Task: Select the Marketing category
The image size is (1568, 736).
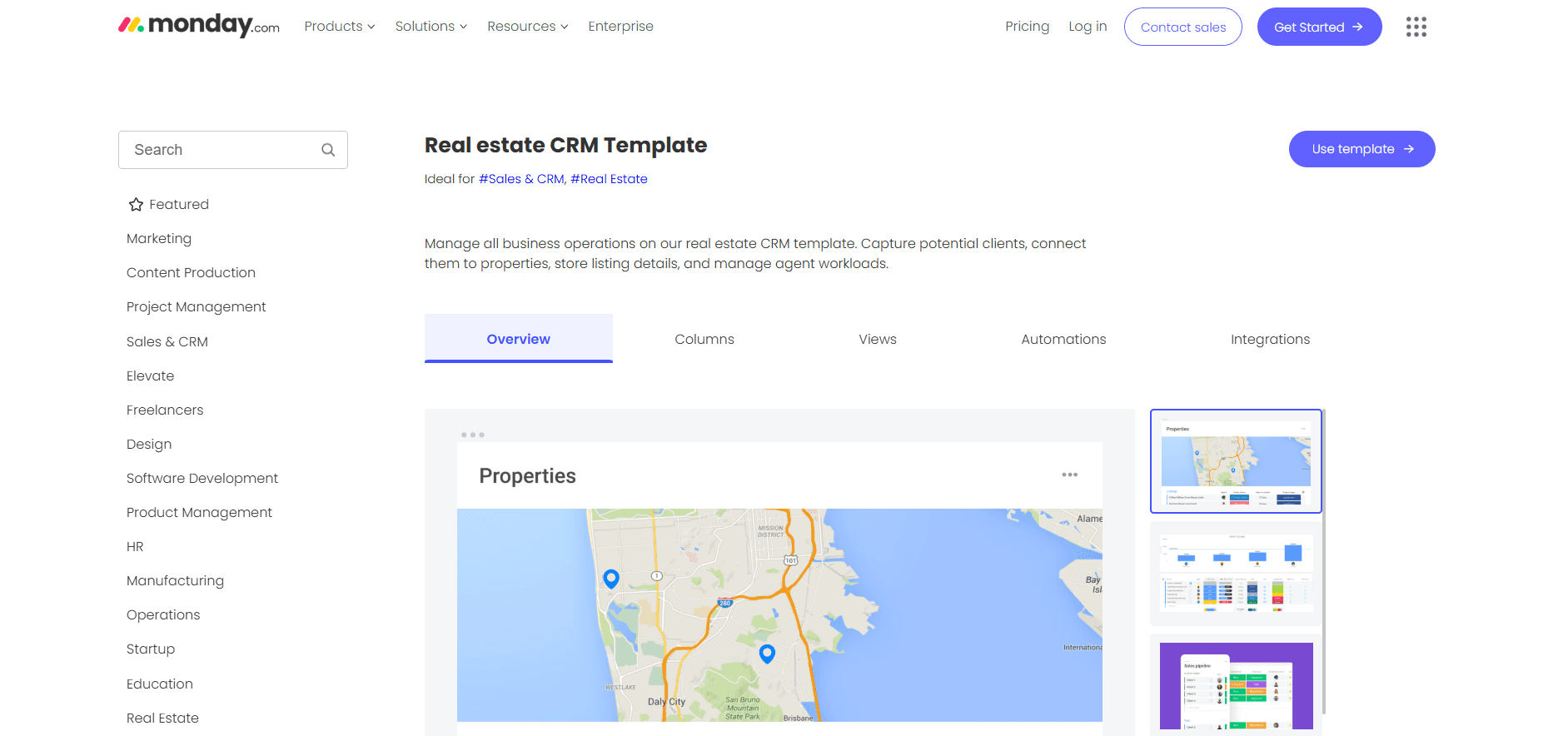Action: tap(159, 239)
